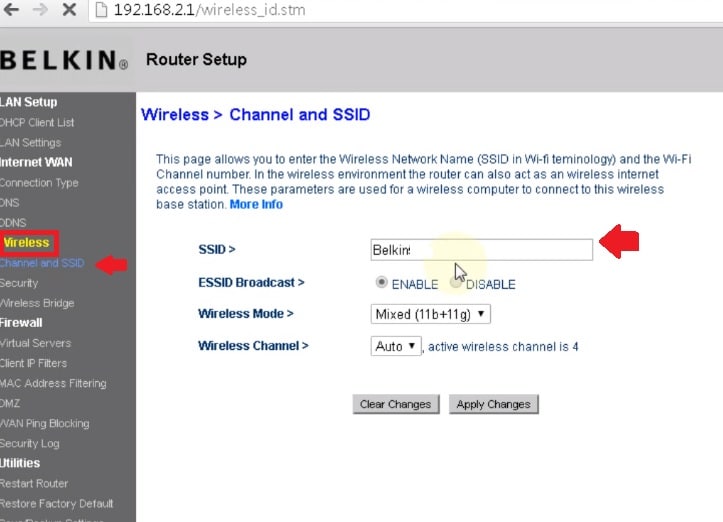Open the Wireless Mode dropdown
Screen dimensions: 723x522
coord(430,314)
